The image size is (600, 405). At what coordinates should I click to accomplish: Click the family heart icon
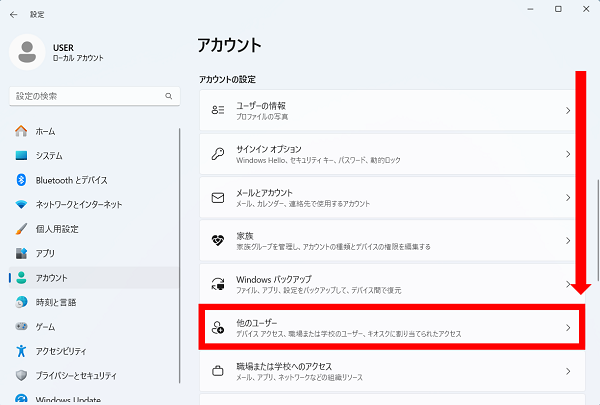218,241
